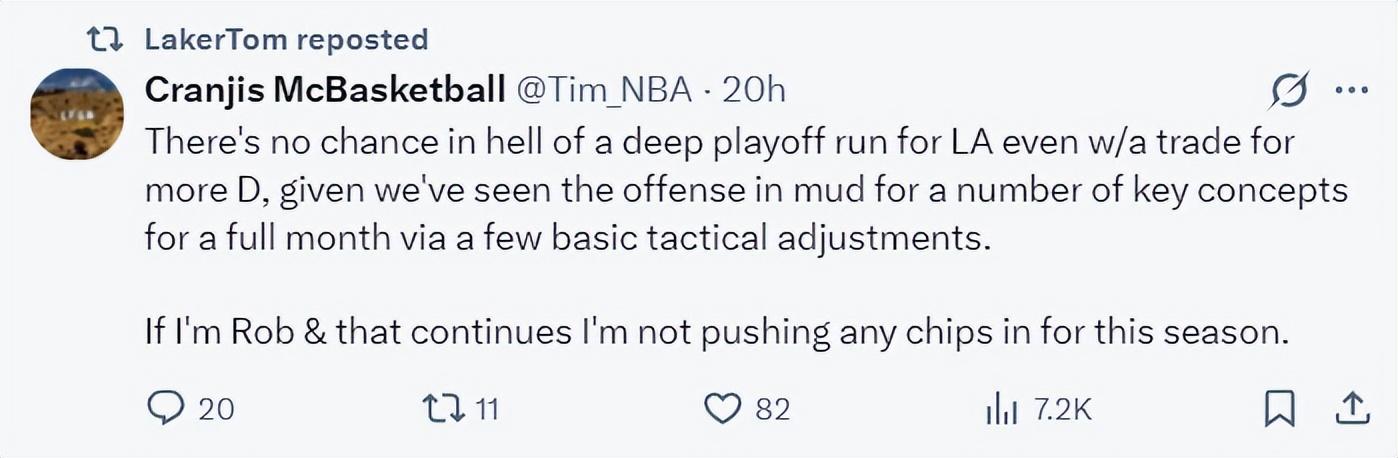Repost this tweet using the arrows icon
Viewport: 1398px width, 458px height.
[x=439, y=408]
